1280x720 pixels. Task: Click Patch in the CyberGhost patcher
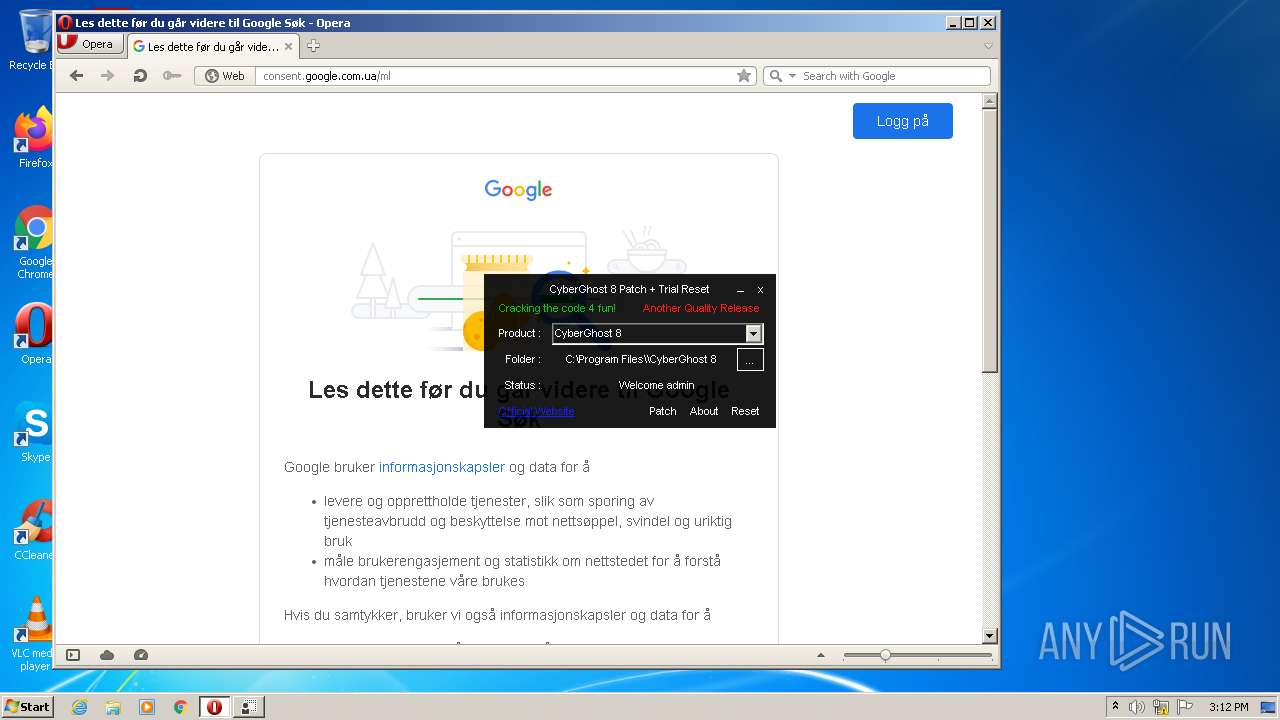click(x=663, y=411)
